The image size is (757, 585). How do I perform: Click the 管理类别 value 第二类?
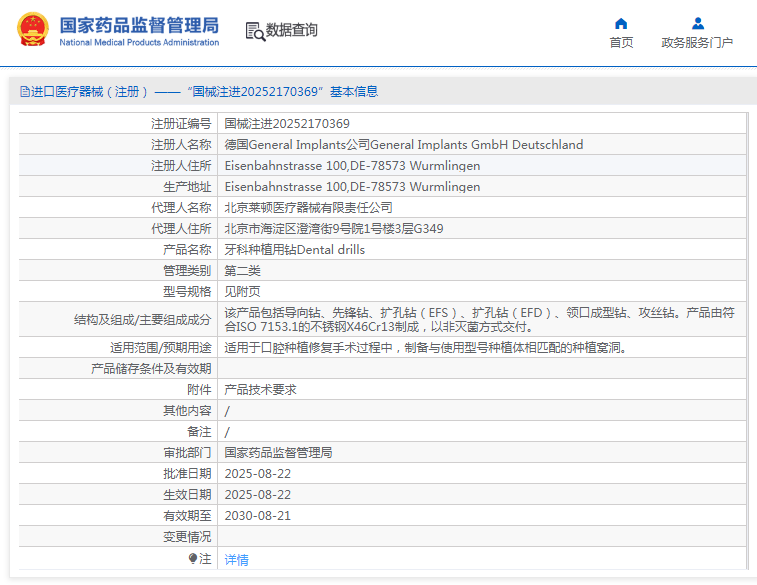coord(242,271)
